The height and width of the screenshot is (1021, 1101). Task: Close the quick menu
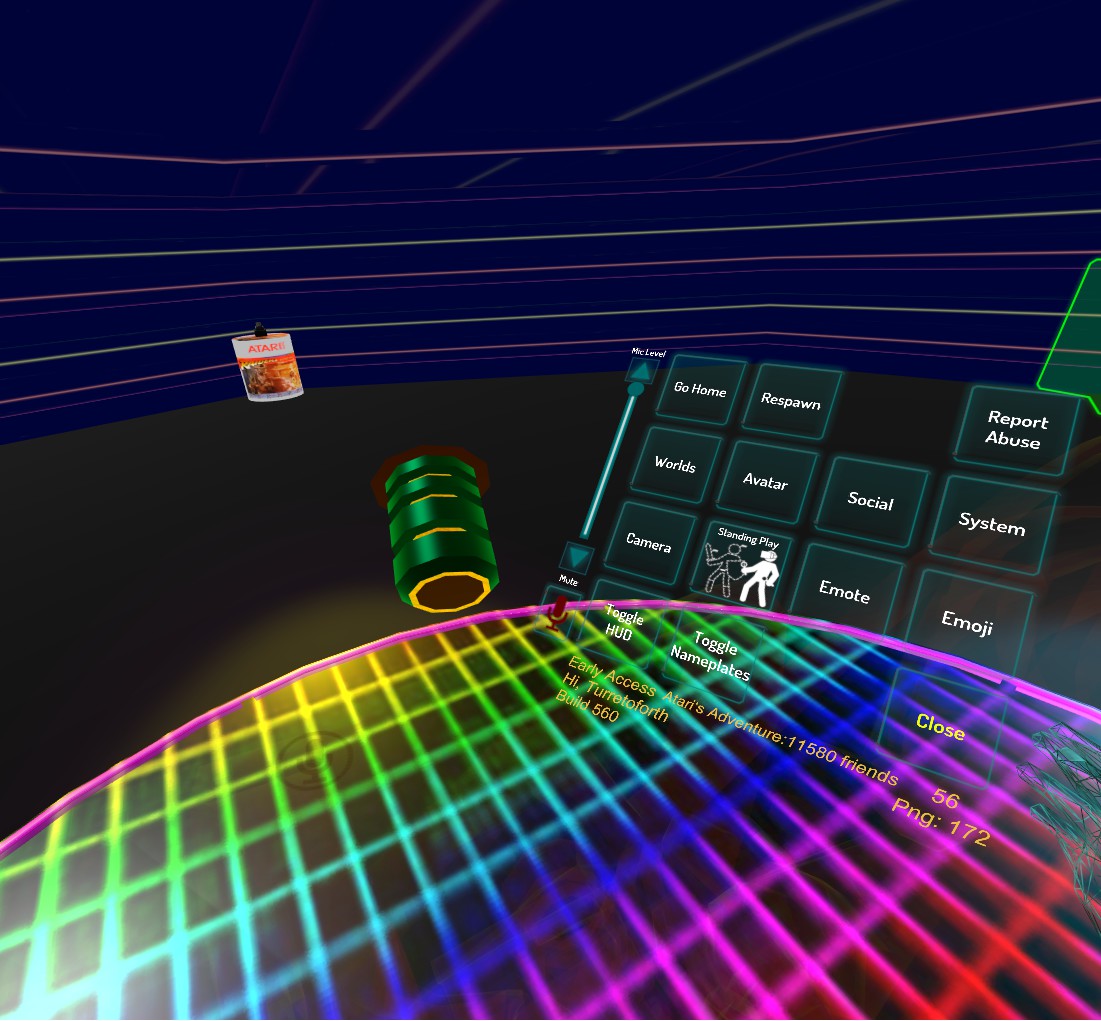coord(940,727)
